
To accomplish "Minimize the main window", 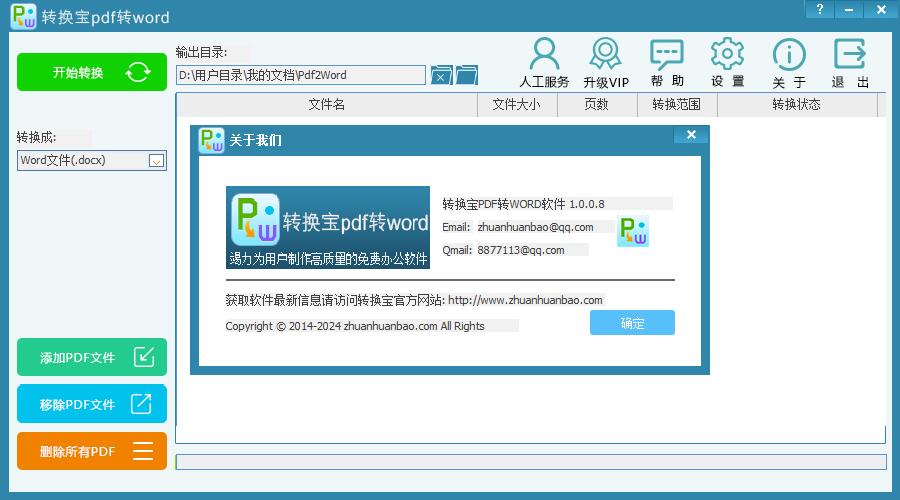I will [849, 9].
